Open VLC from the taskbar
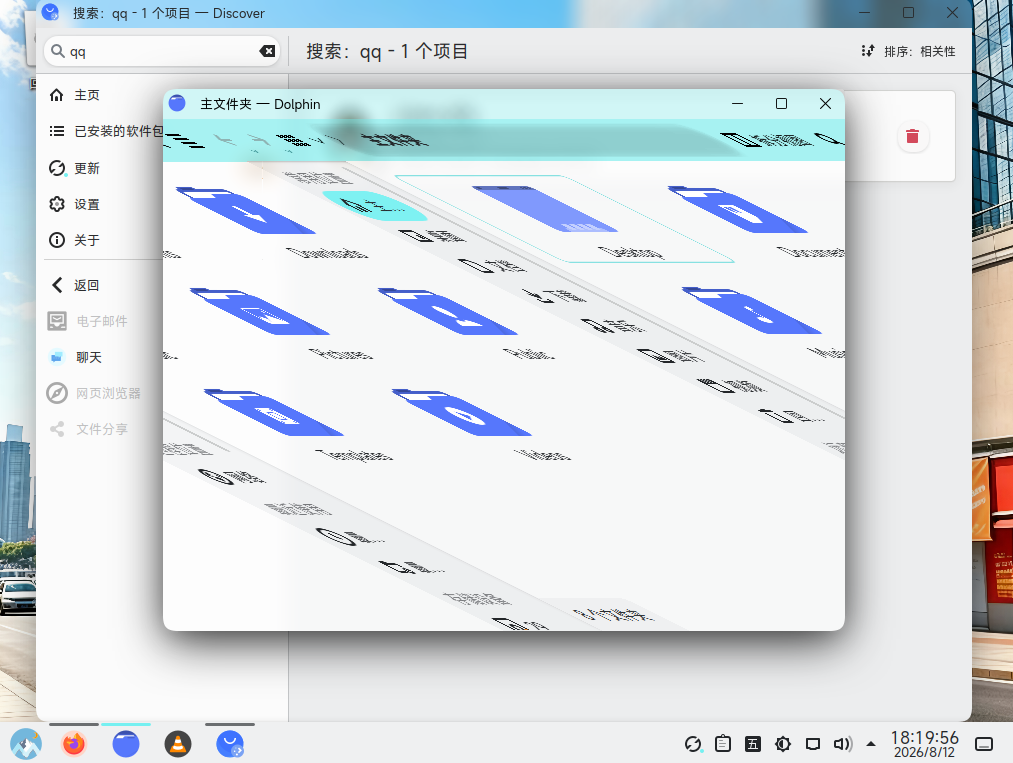Image resolution: width=1013 pixels, height=763 pixels. click(178, 744)
